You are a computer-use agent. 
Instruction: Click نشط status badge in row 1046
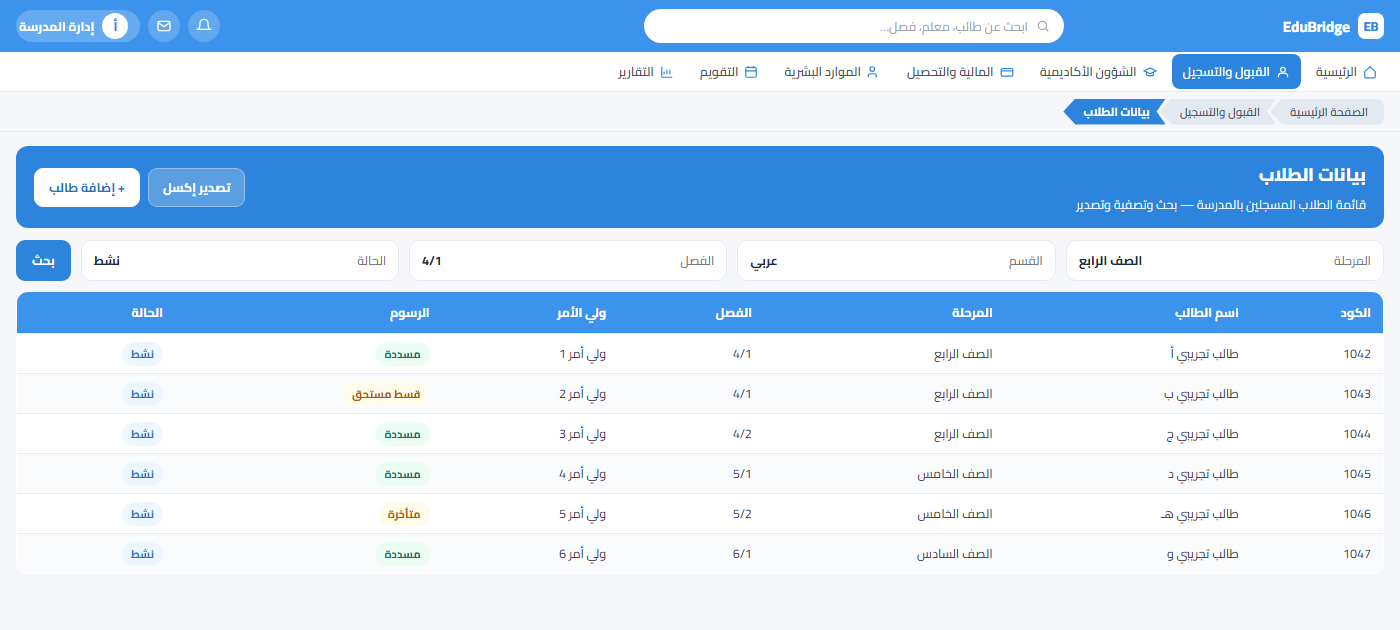pyautogui.click(x=142, y=514)
